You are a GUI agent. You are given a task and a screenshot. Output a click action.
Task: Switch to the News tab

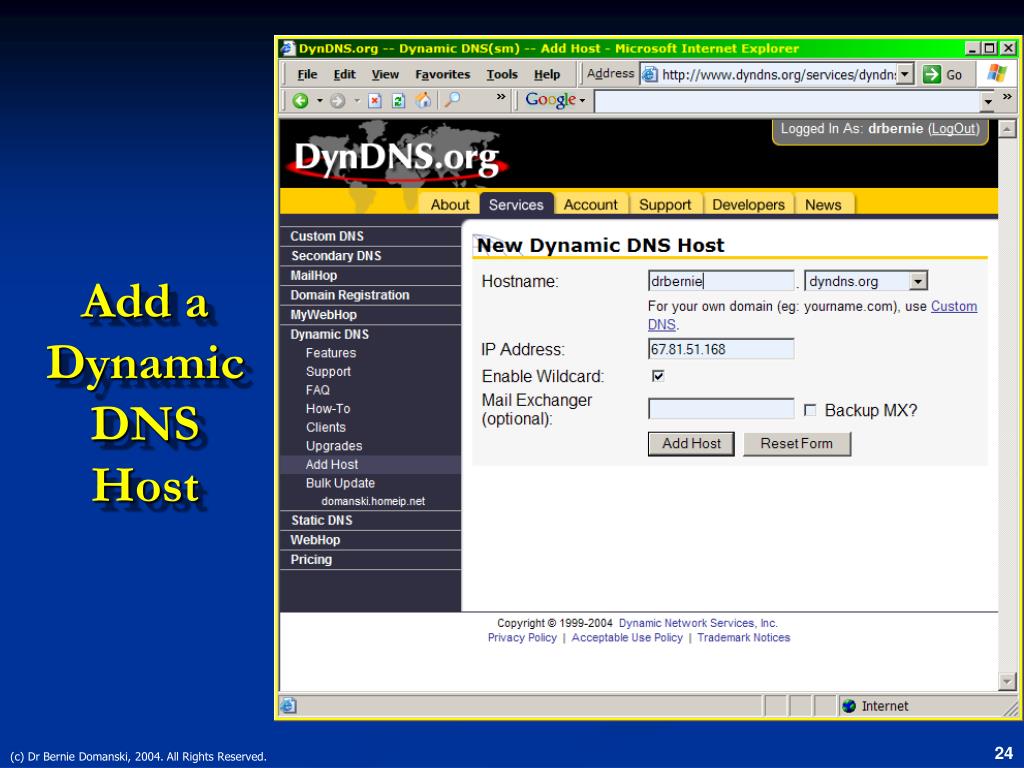click(823, 204)
